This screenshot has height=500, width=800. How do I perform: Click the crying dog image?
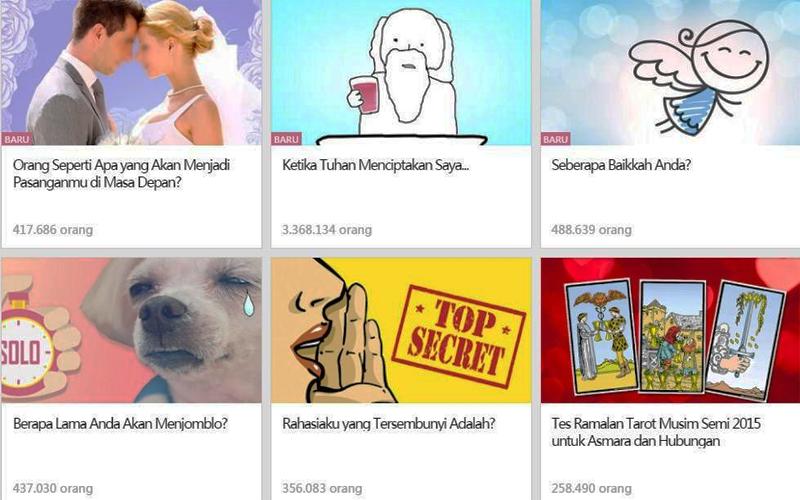[x=132, y=330]
